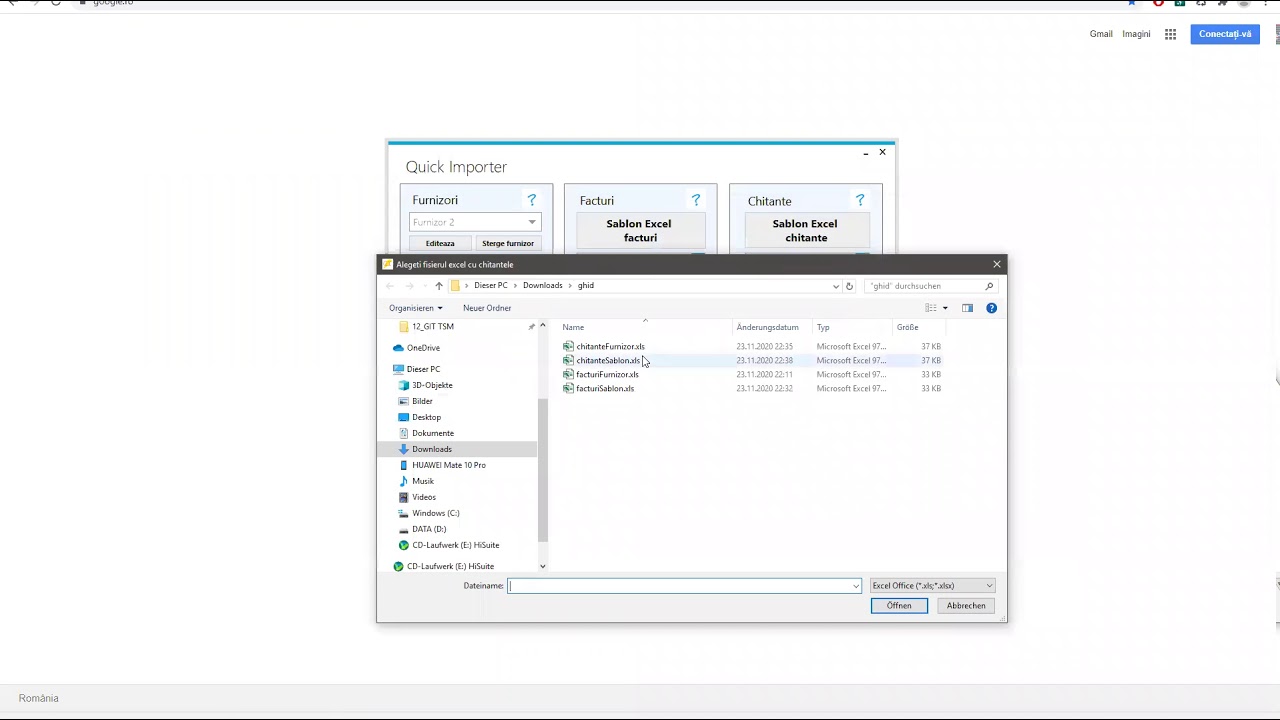Screen dimensions: 1280x720
Task: Change the view layout icon
Action: [x=931, y=308]
